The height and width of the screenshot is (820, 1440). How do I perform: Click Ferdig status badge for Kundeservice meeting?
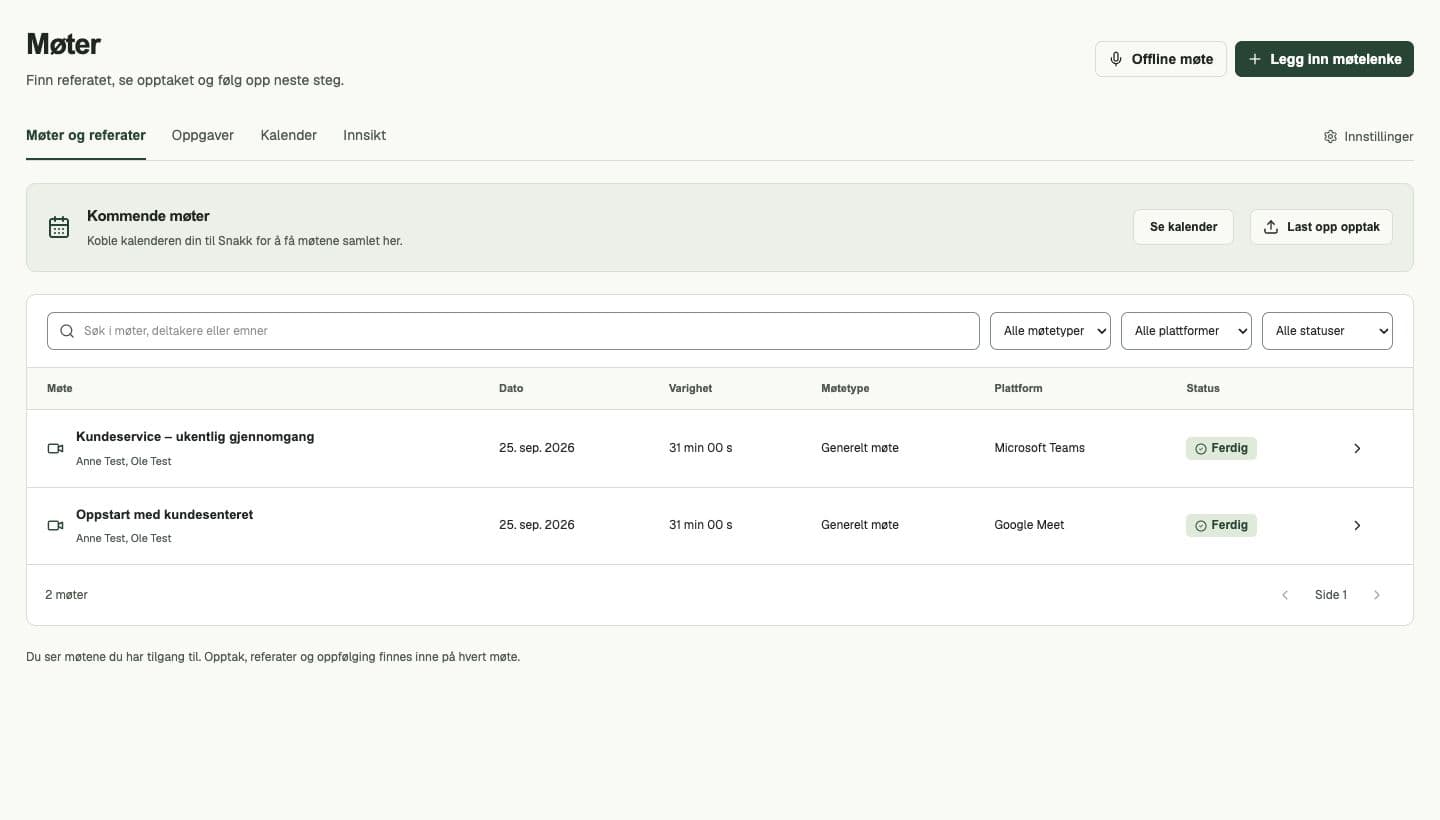click(x=1221, y=448)
